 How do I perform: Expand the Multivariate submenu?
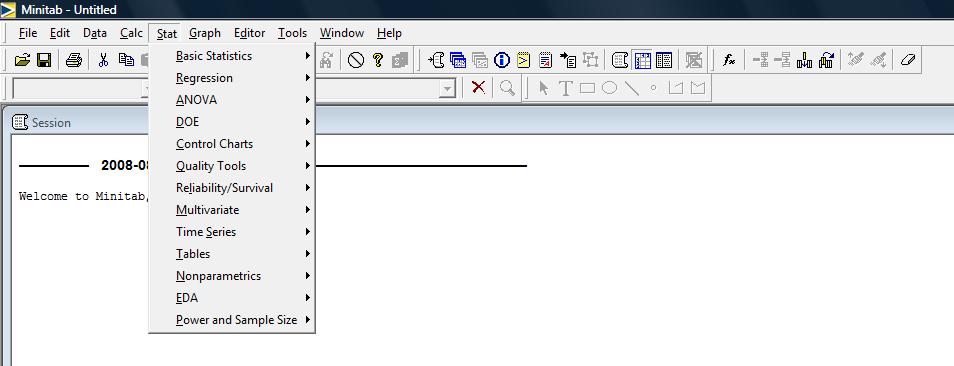click(x=232, y=210)
